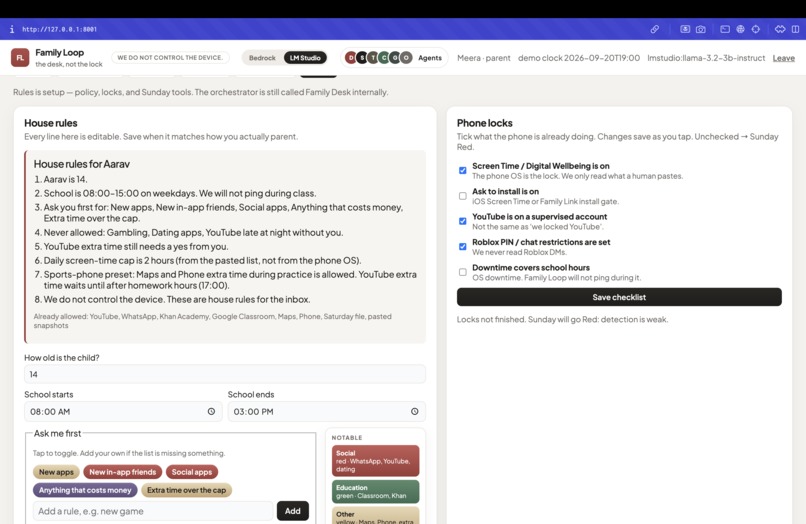Click the globe icon in the top toolbar
The image size is (806, 524).
coord(740,29)
